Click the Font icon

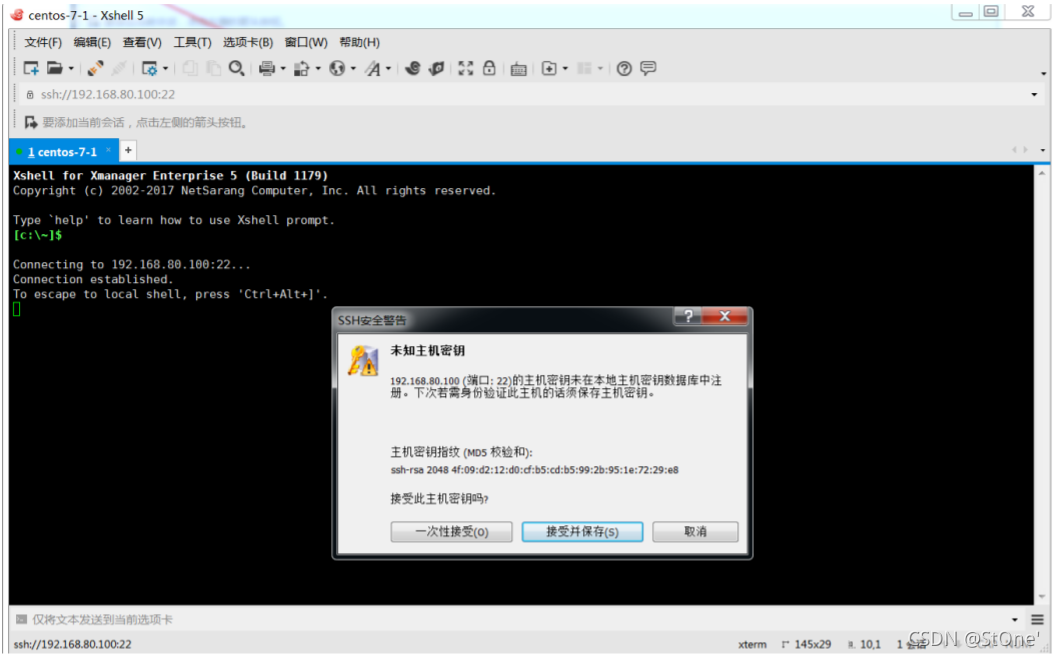pos(373,68)
